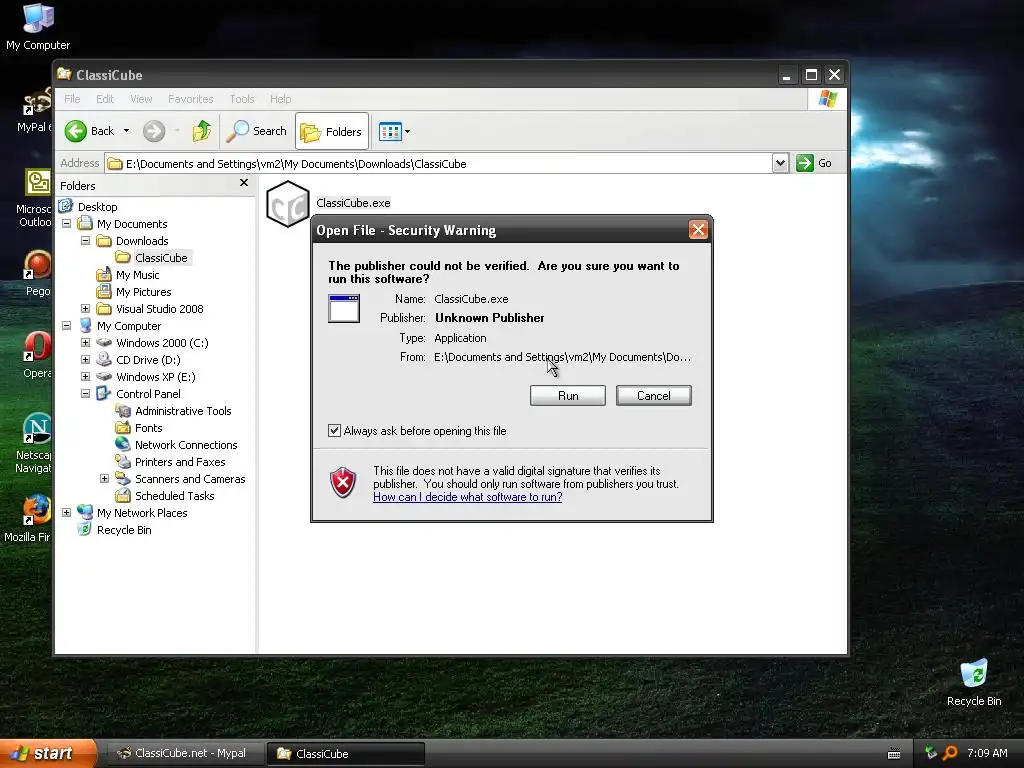
Task: Click the 7:09 AM clock
Action: pyautogui.click(x=987, y=753)
